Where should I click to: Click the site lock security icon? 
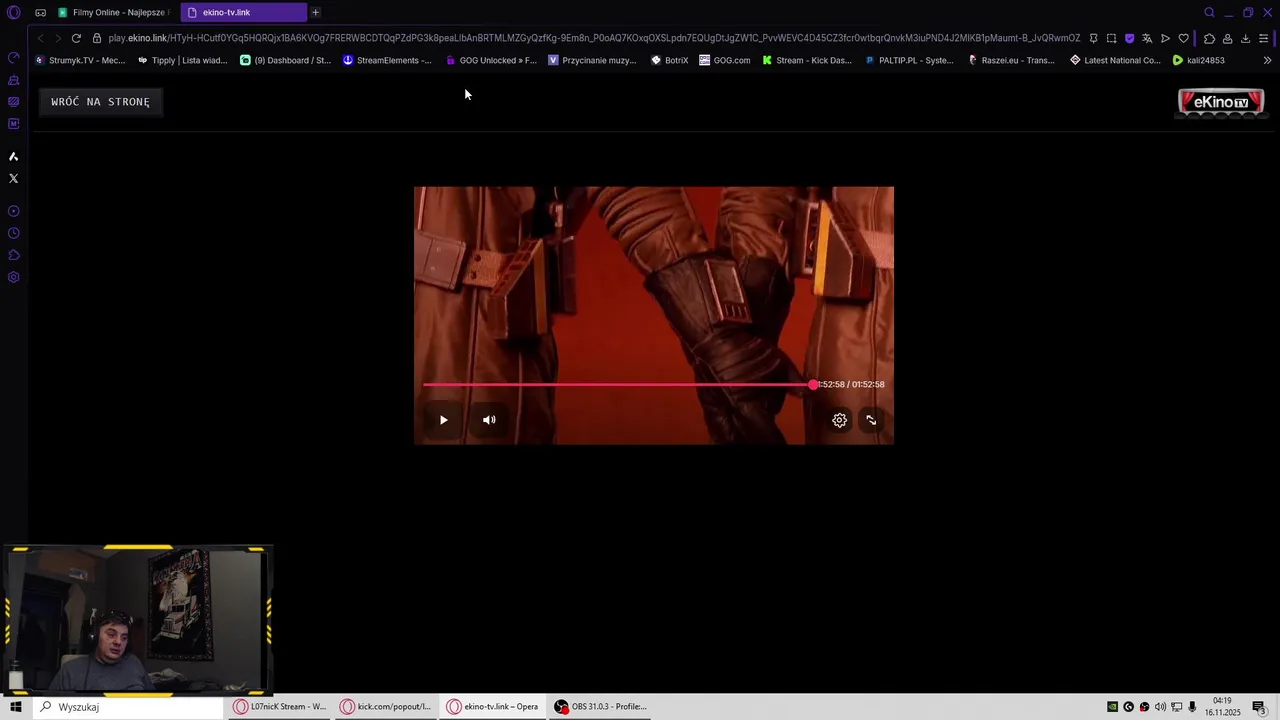[x=97, y=38]
